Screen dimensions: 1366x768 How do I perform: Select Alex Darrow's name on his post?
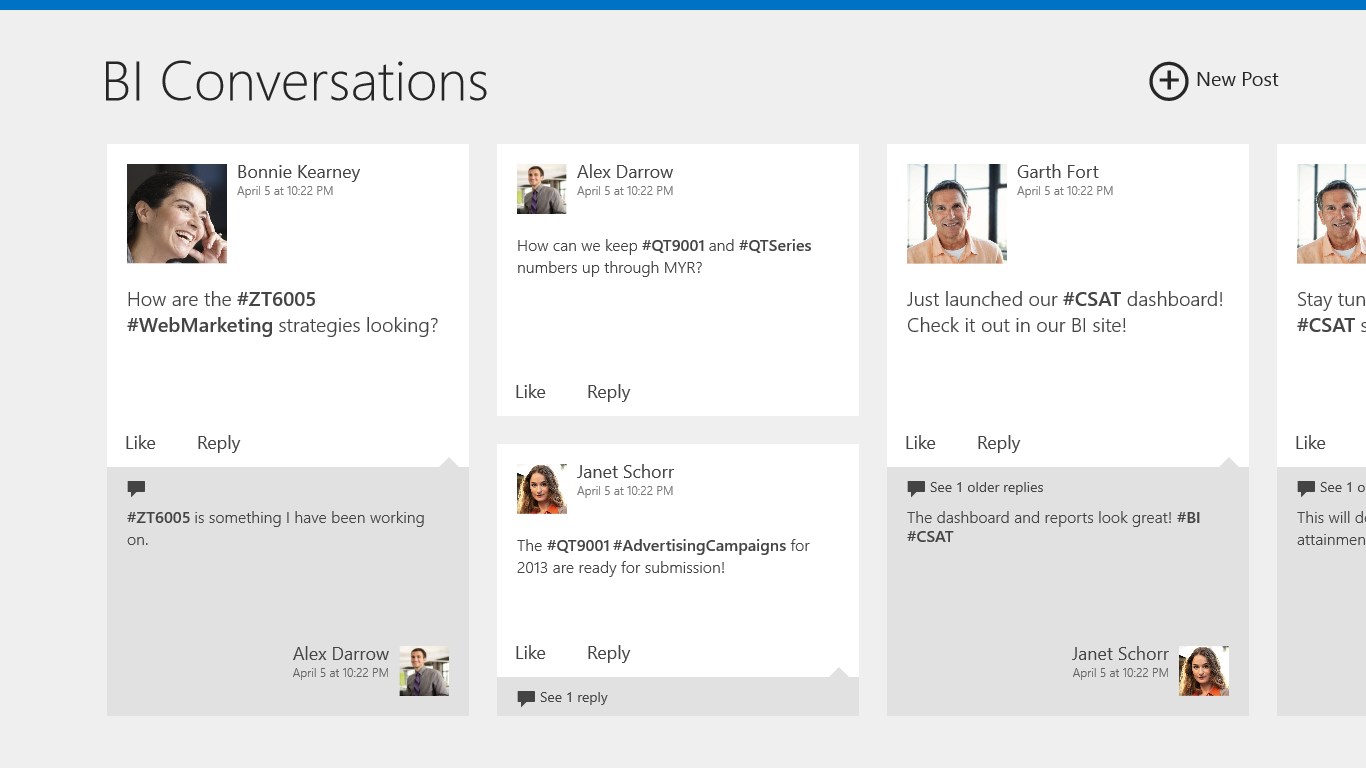point(625,172)
